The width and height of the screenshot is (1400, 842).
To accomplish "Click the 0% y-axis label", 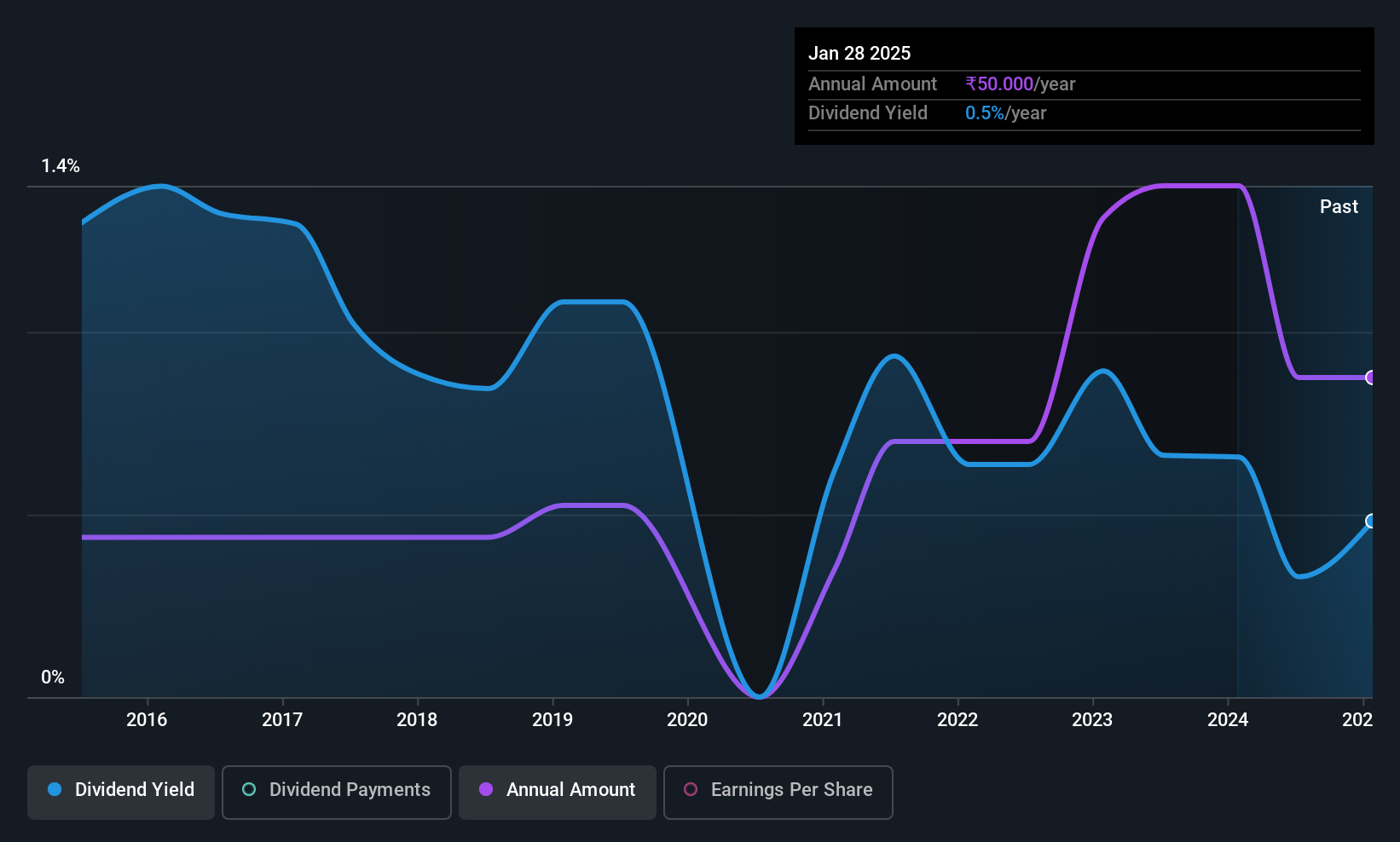I will 53,678.
